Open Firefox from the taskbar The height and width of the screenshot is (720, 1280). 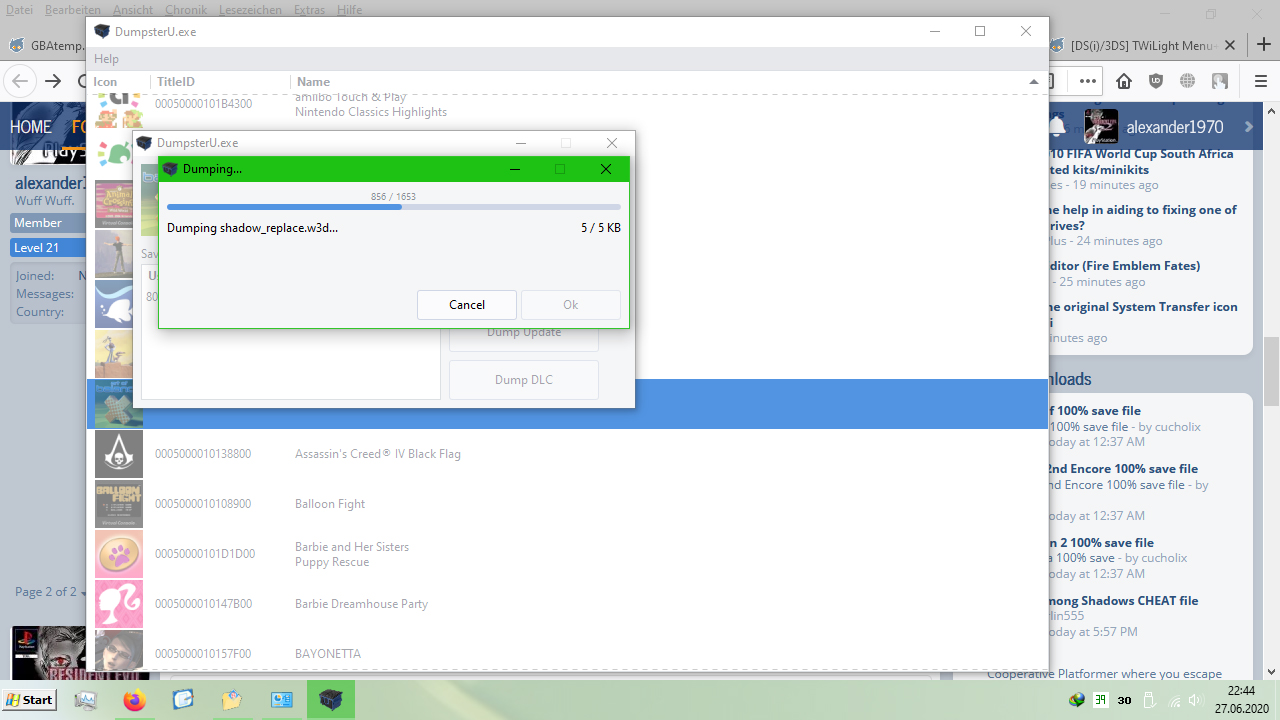pos(134,700)
